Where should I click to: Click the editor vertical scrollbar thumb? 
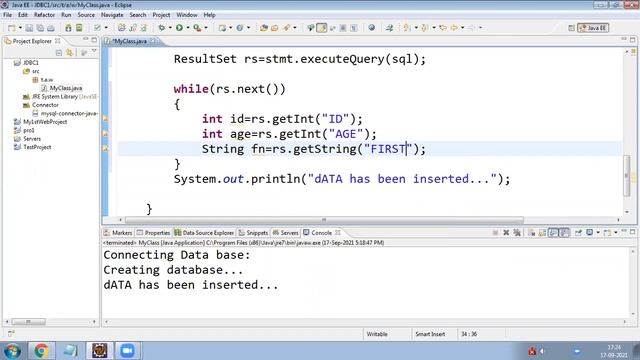[x=627, y=176]
